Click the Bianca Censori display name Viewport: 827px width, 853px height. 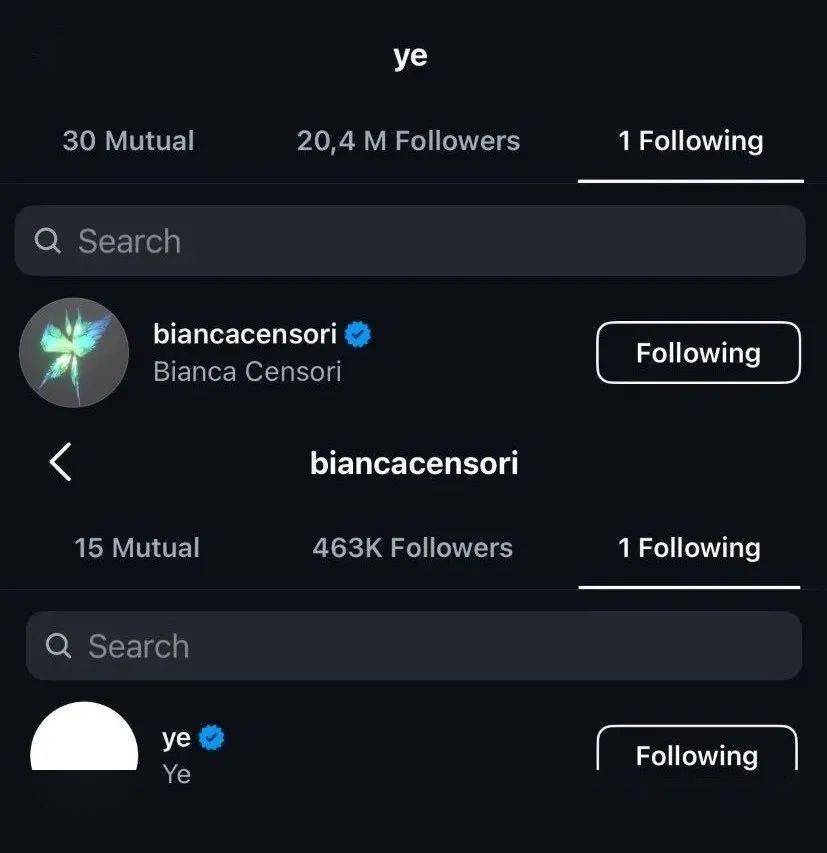(247, 372)
